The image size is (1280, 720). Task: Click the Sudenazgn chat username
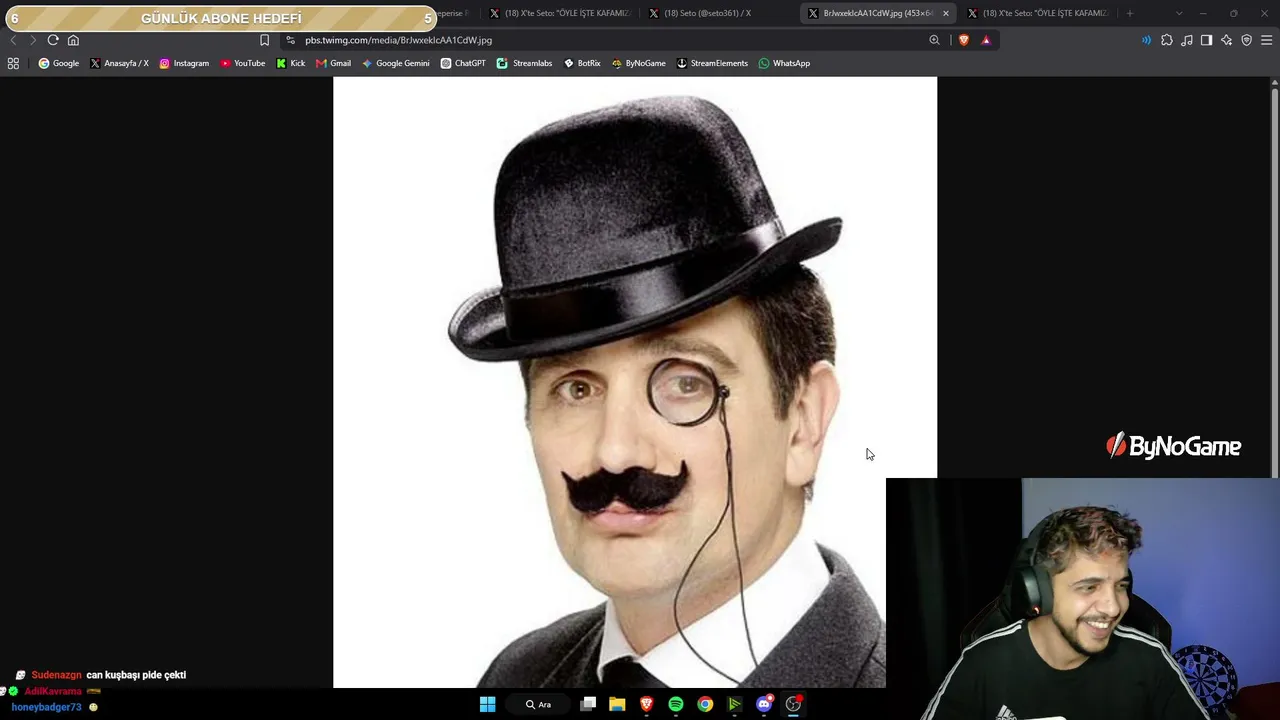point(56,675)
